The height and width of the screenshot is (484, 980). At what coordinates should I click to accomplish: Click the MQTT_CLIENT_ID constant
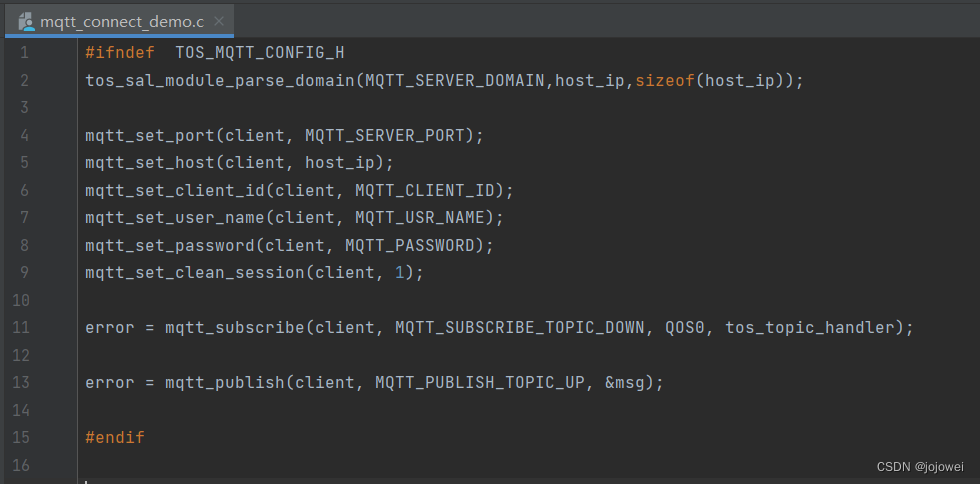[425, 191]
